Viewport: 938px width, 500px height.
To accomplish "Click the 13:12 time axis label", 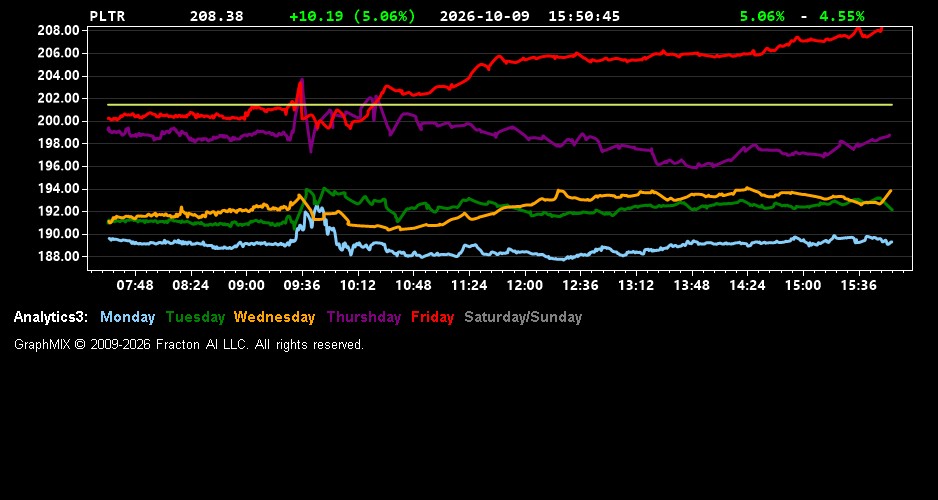I will pos(636,285).
